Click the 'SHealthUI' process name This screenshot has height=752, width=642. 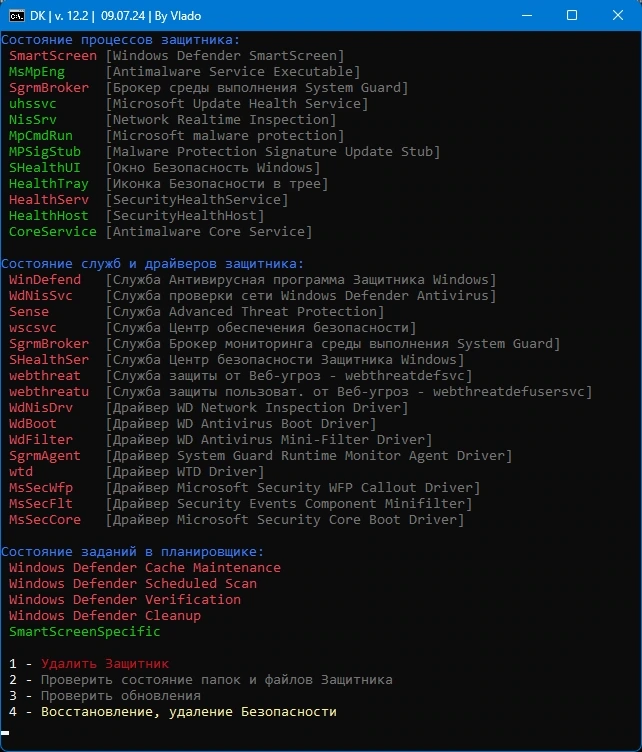tap(45, 167)
